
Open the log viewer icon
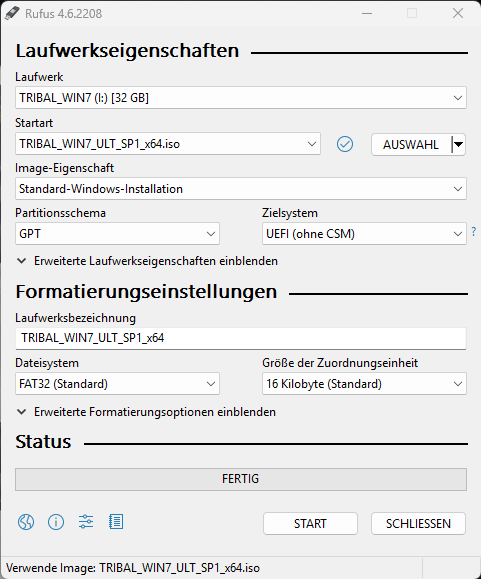pos(116,522)
